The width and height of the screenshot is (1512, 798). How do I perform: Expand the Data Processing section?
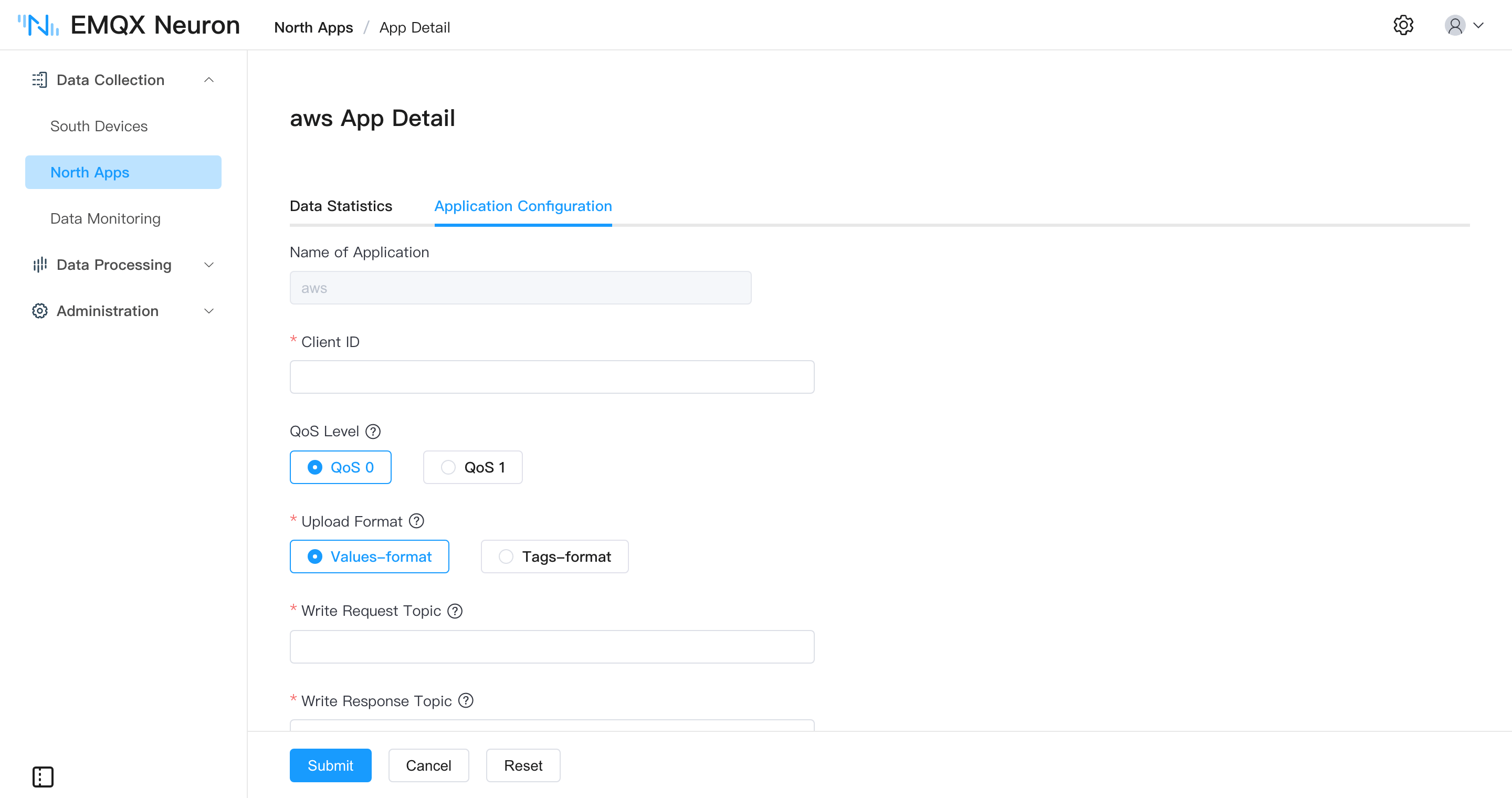point(208,265)
